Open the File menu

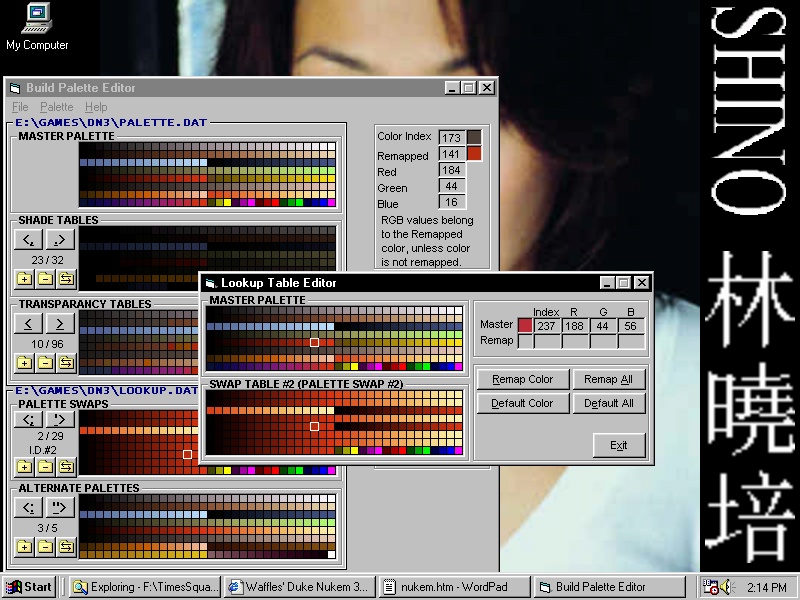point(20,107)
